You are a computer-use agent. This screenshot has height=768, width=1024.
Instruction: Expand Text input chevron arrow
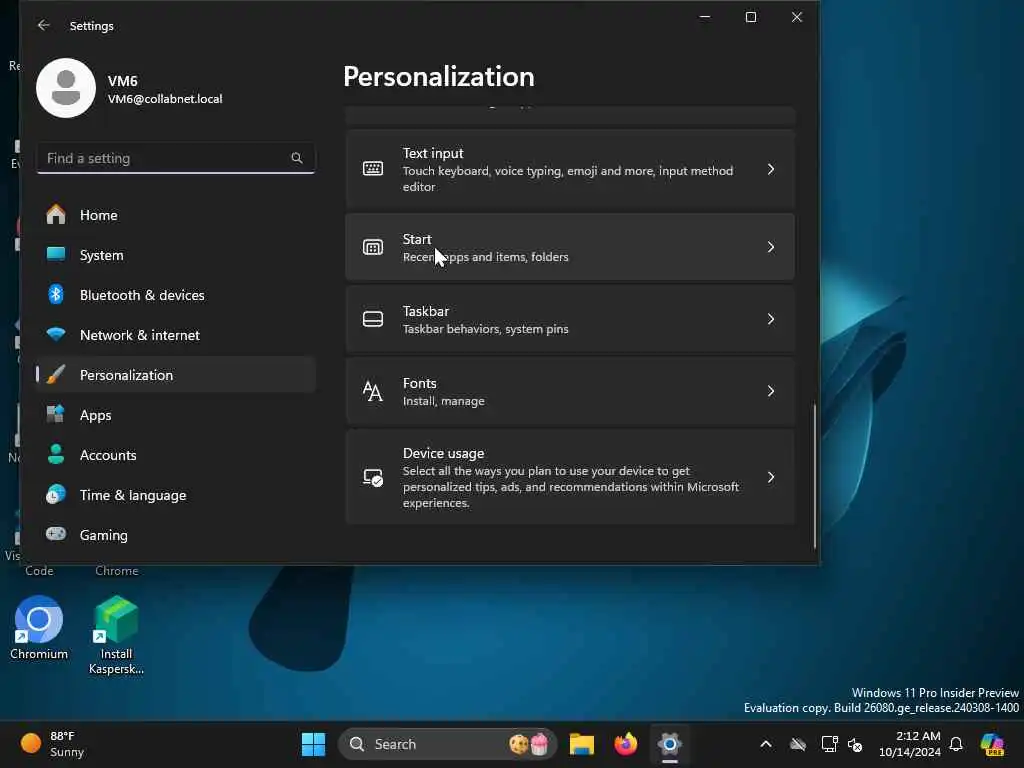[x=771, y=169]
